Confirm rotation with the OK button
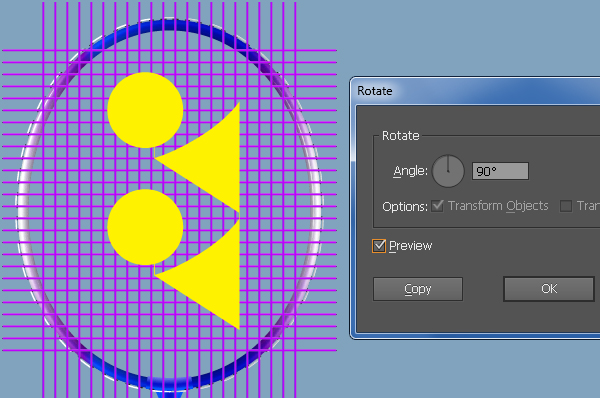 [x=549, y=289]
